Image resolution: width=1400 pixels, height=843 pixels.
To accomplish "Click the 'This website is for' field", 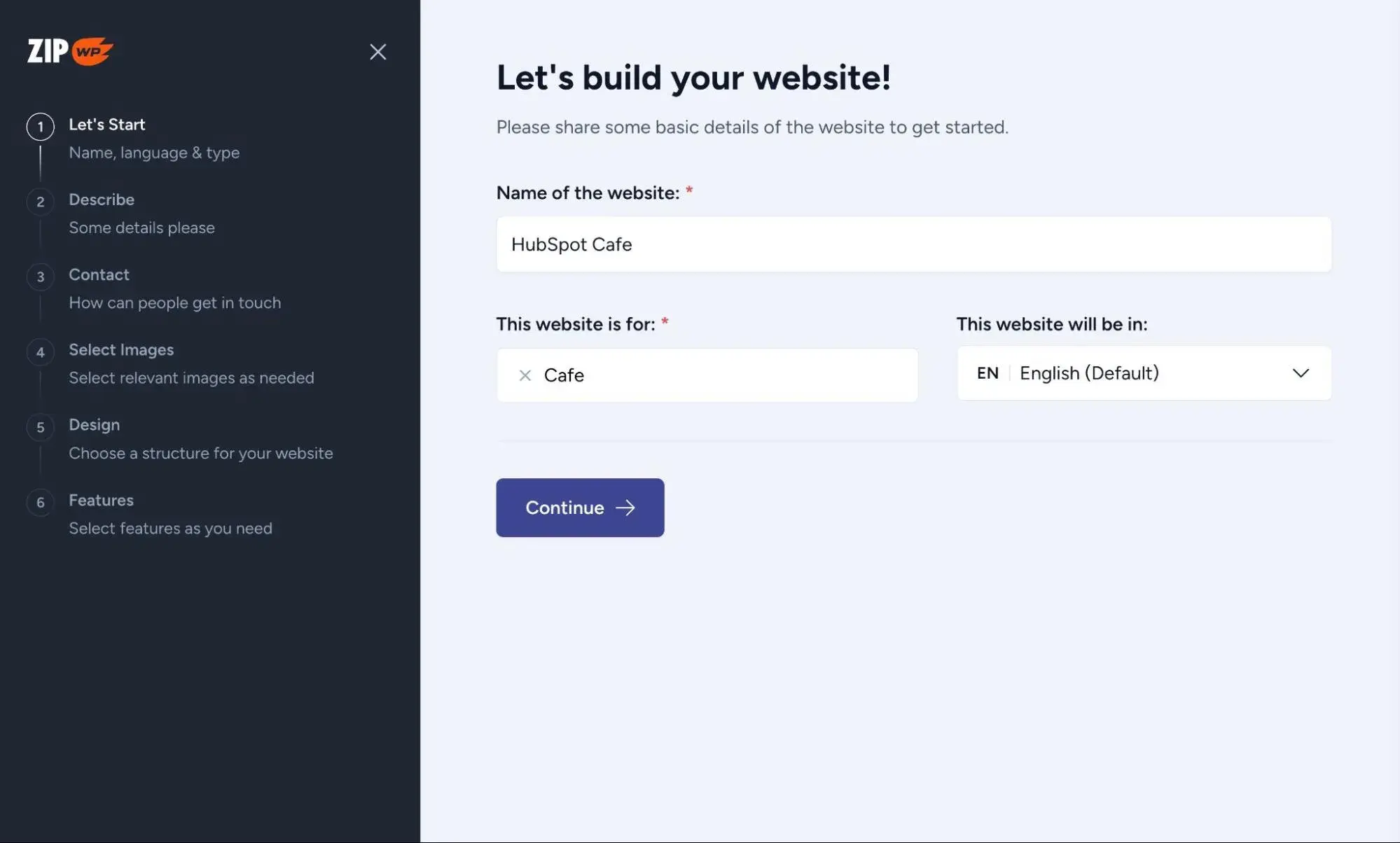I will (x=728, y=375).
